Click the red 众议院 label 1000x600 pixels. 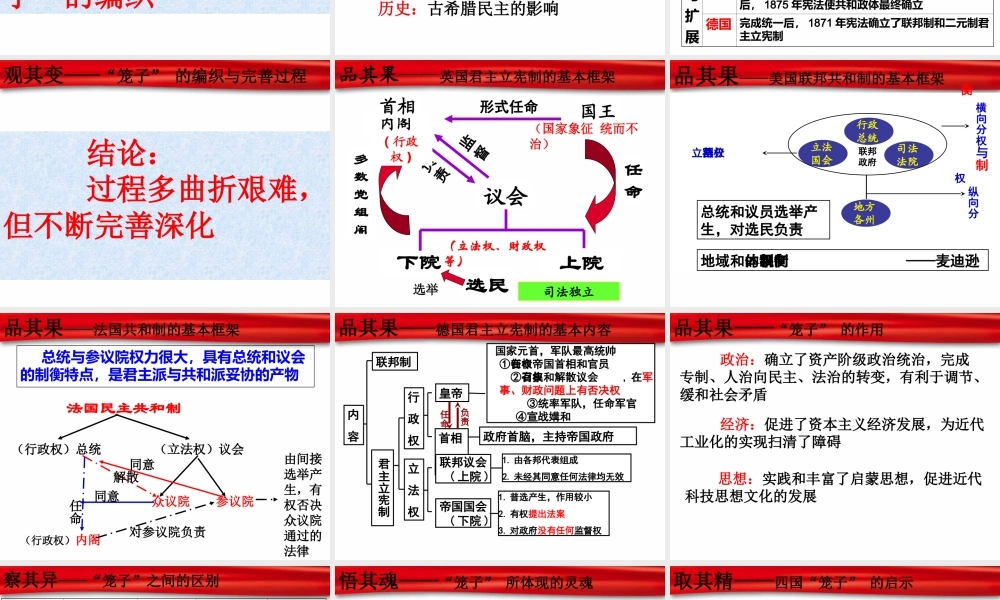point(171,502)
